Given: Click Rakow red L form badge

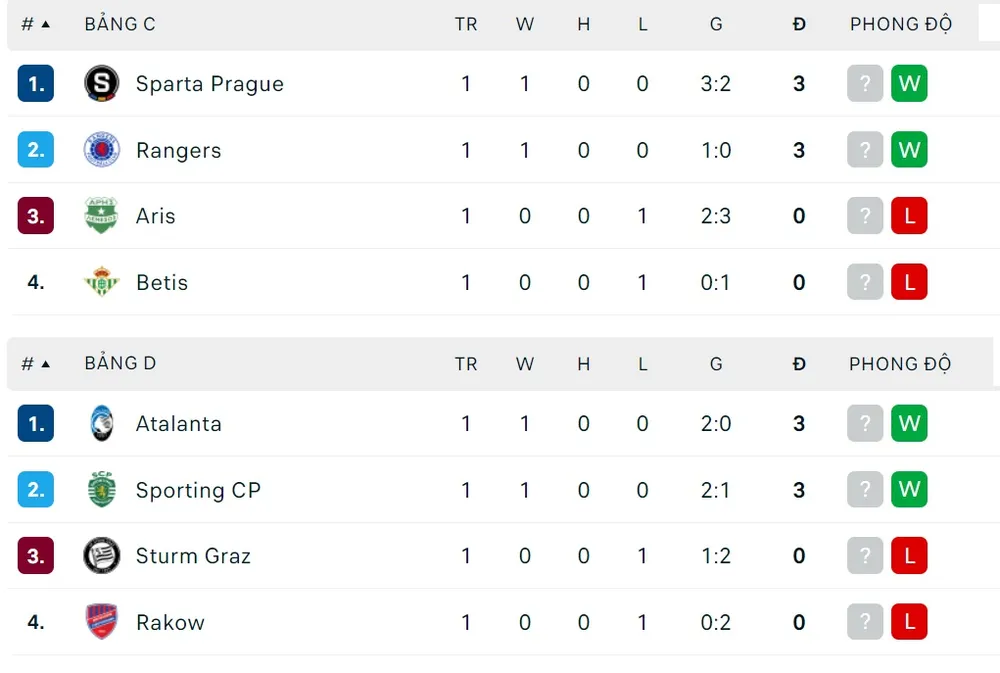Looking at the screenshot, I should click(x=909, y=622).
